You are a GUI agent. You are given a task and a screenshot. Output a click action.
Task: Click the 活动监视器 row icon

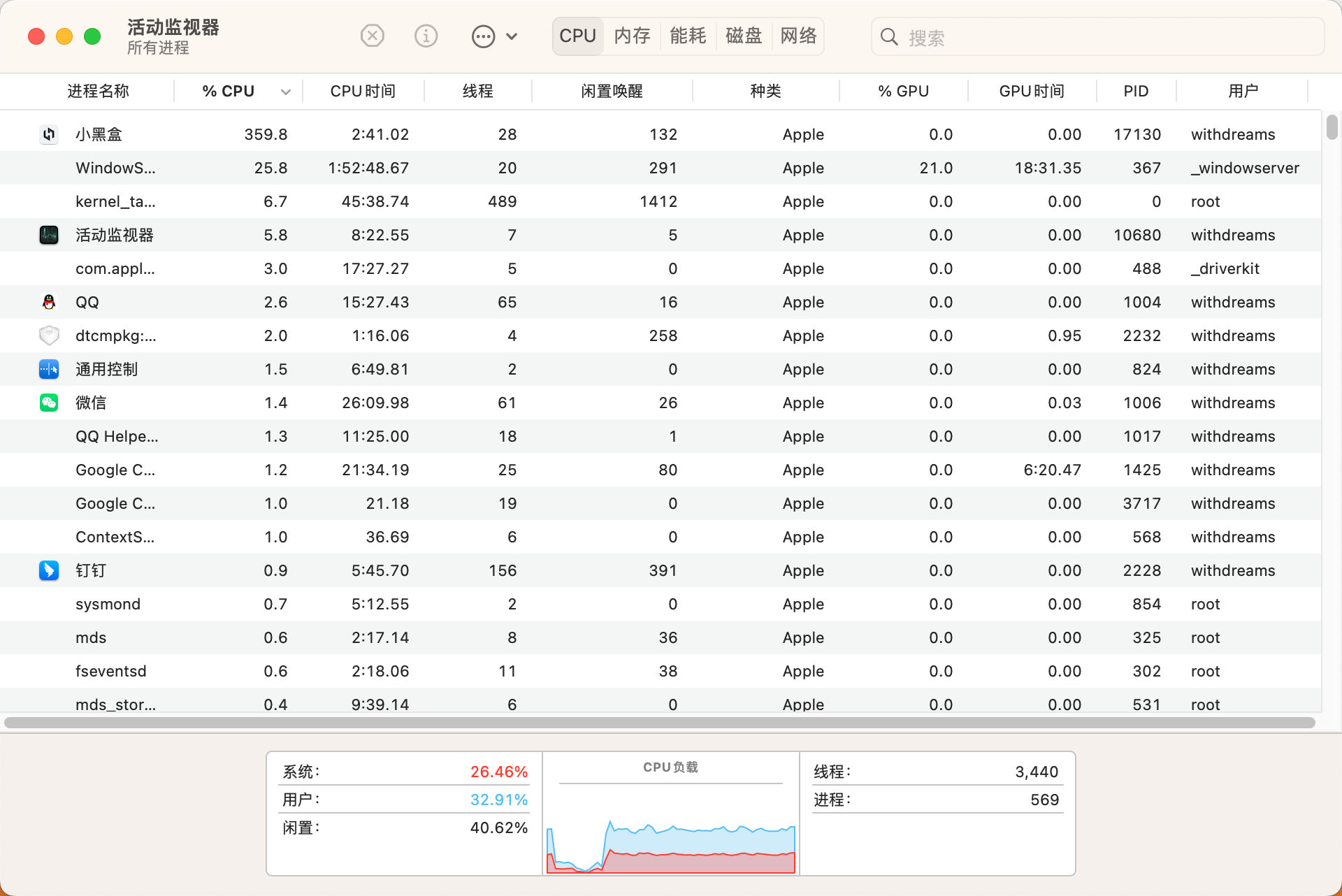(49, 235)
